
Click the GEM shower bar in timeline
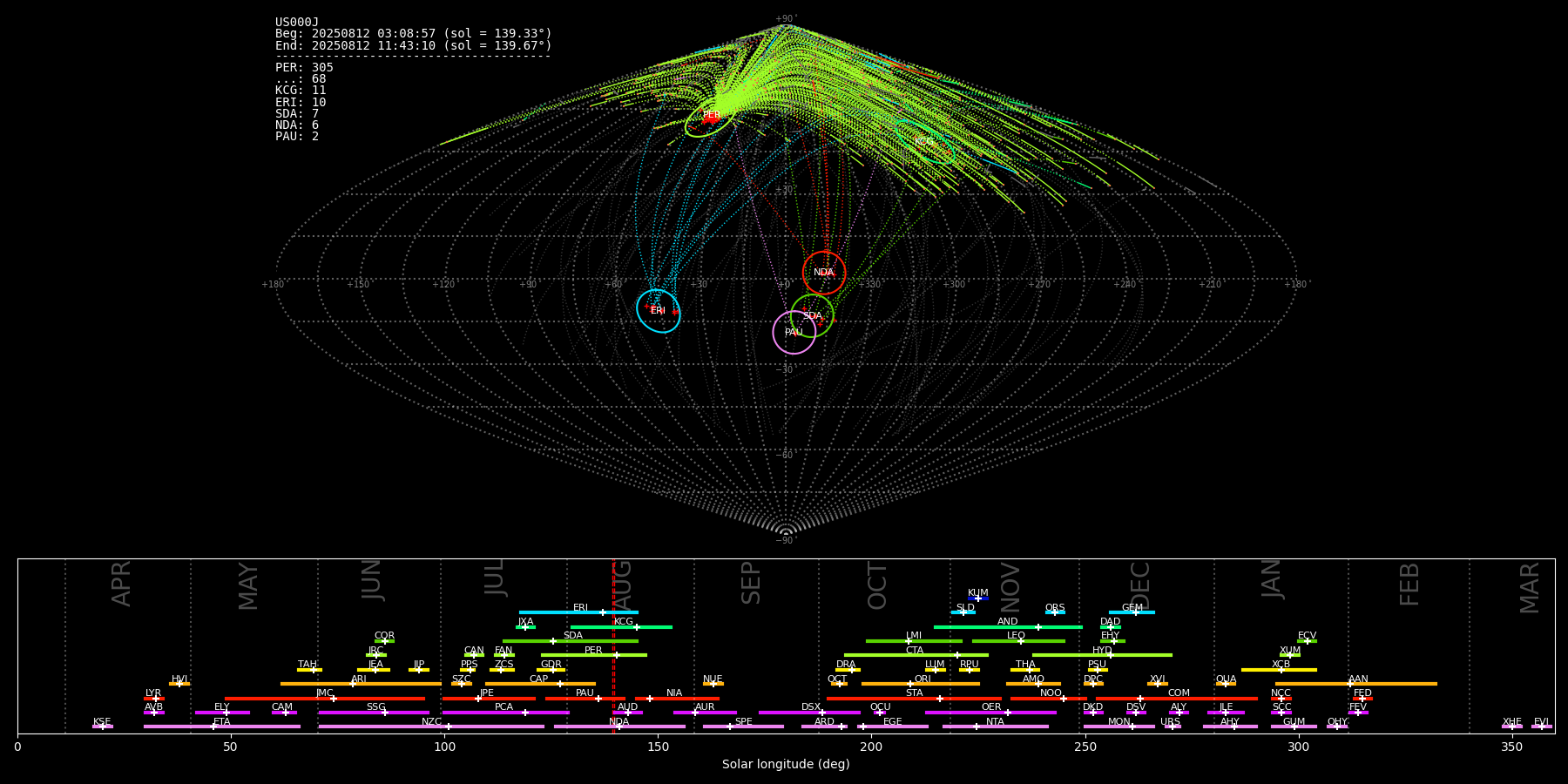(1132, 612)
